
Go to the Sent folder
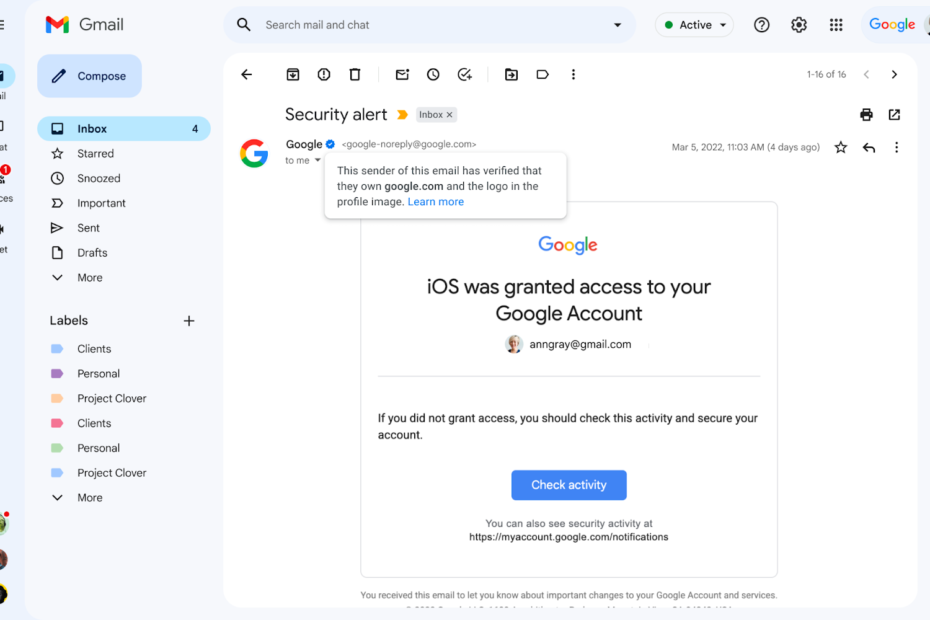tap(89, 228)
